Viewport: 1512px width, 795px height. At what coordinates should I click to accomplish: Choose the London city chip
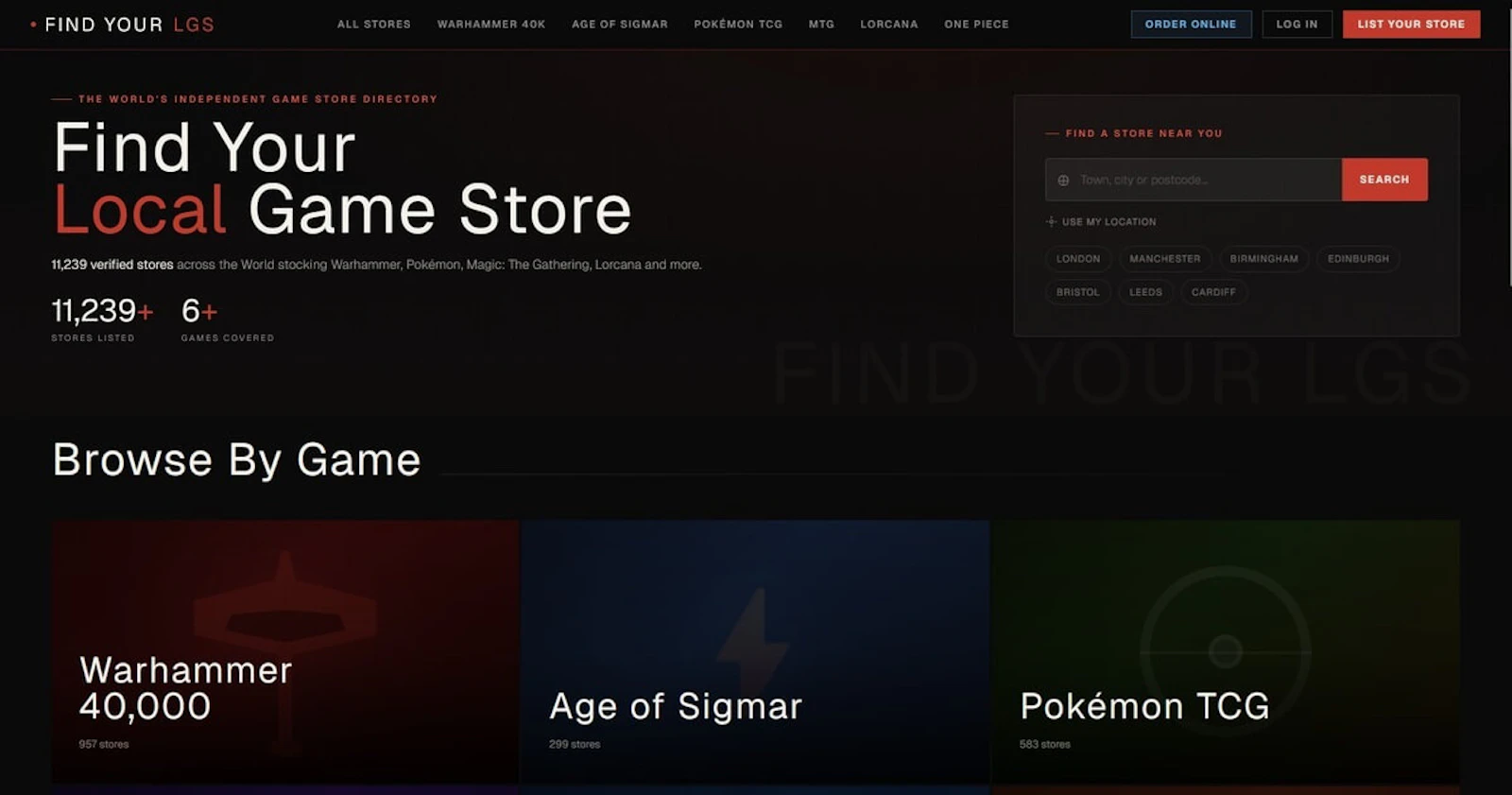(1078, 259)
